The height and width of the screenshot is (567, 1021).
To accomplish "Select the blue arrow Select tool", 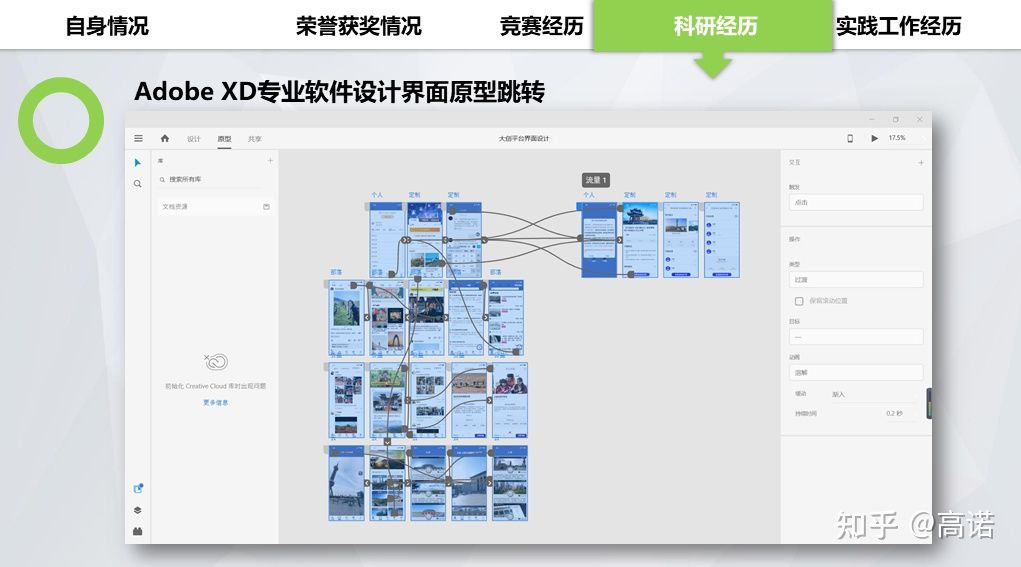I will (x=137, y=162).
